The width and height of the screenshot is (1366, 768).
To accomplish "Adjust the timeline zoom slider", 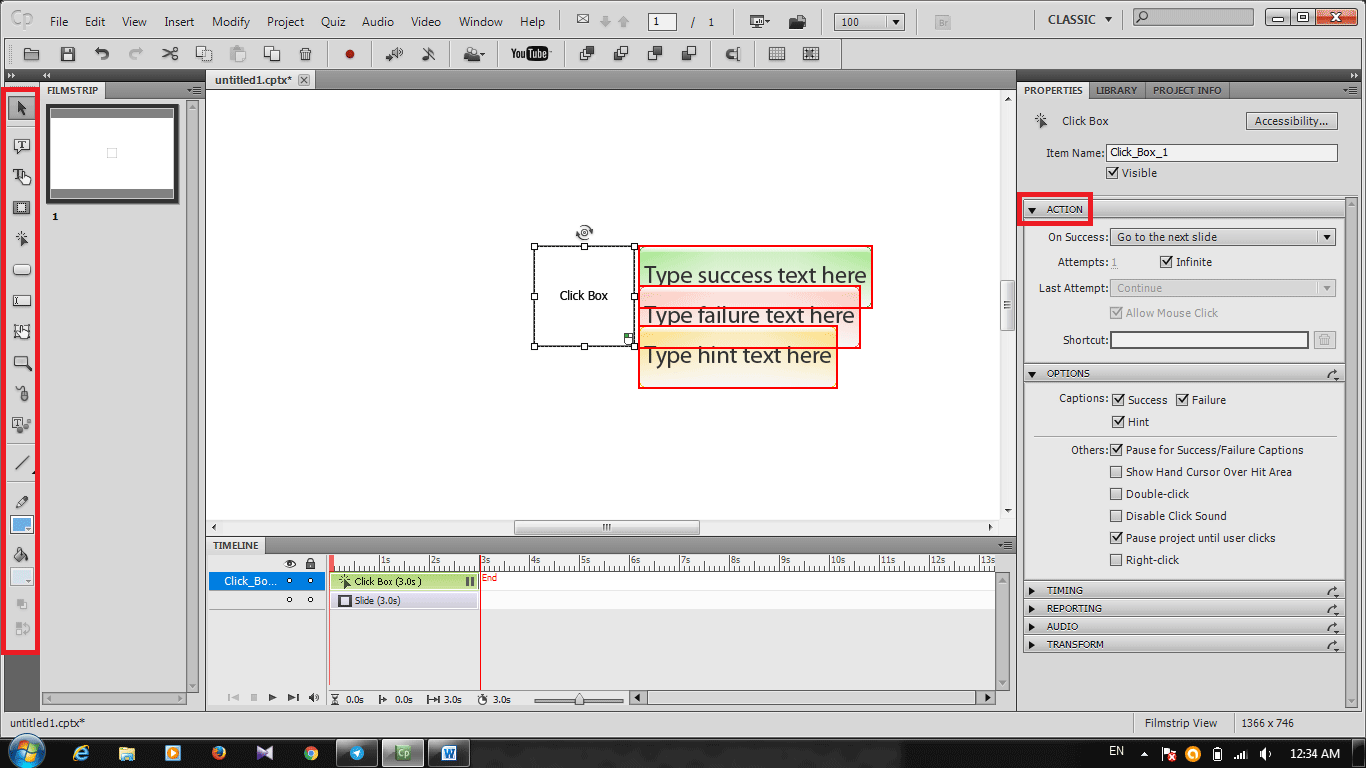I will [578, 700].
